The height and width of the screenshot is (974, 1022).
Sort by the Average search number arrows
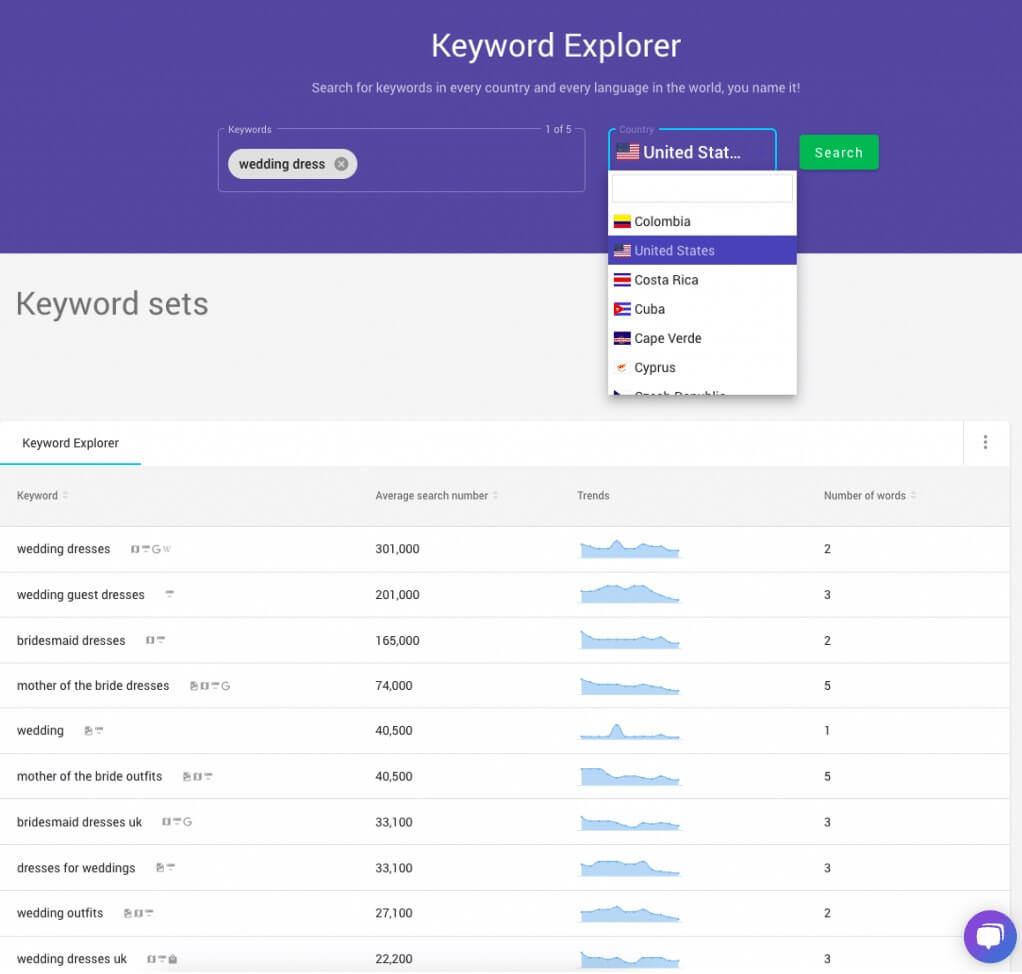coord(495,495)
